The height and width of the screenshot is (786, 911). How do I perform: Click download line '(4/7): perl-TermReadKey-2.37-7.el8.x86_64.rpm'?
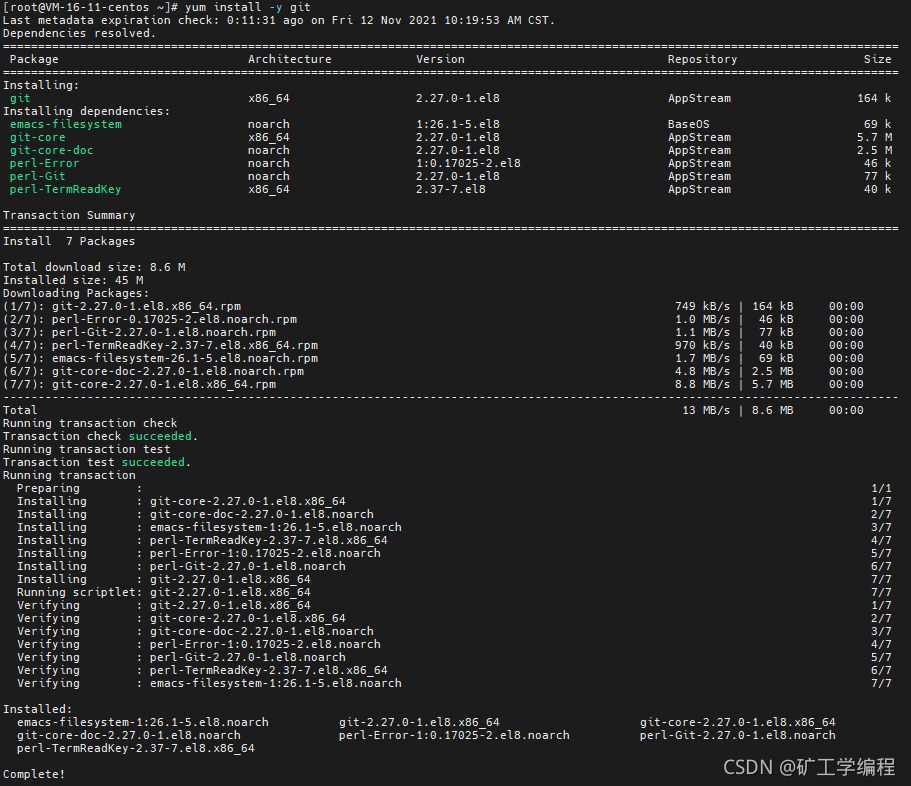pyautogui.click(x=160, y=345)
